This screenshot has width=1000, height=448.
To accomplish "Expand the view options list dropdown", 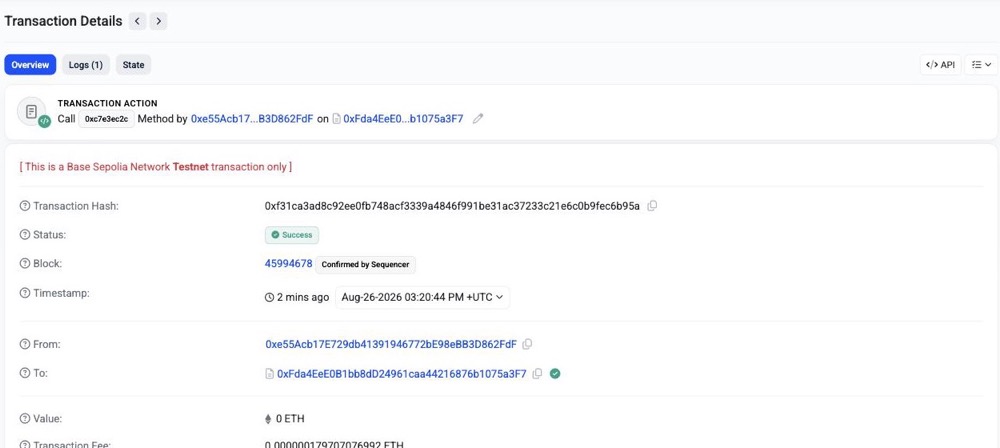I will [x=981, y=64].
